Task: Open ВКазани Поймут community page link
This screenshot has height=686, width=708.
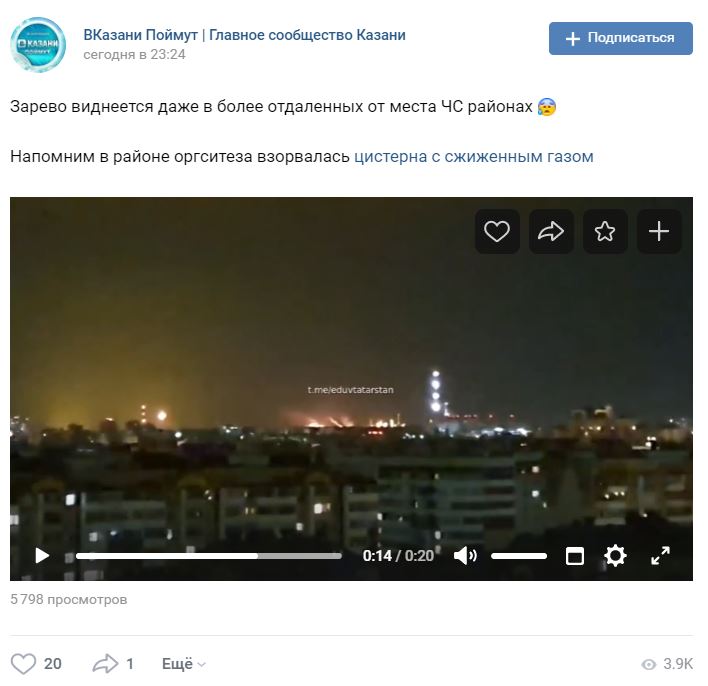Action: (244, 35)
